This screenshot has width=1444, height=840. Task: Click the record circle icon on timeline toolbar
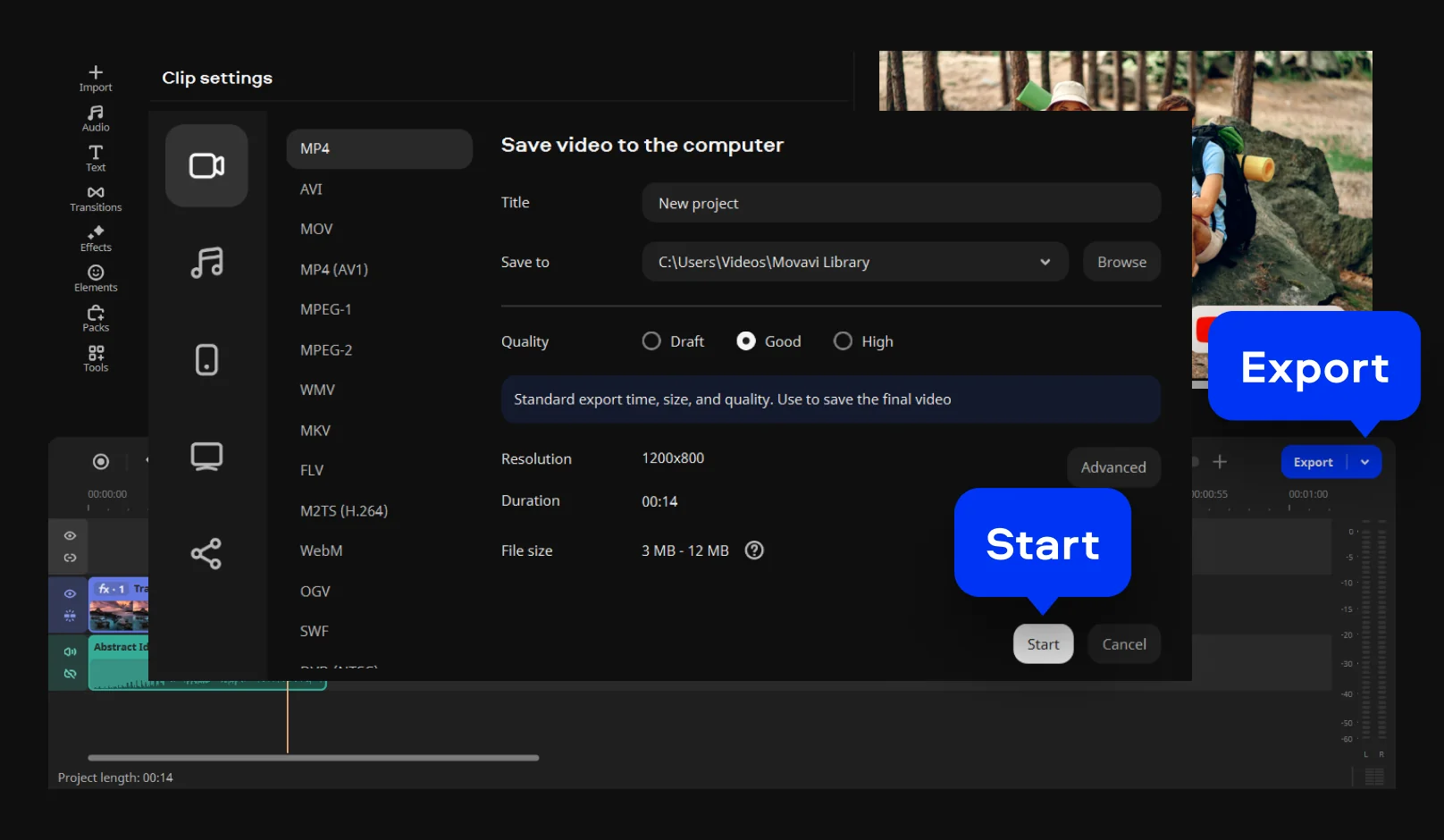pyautogui.click(x=101, y=461)
